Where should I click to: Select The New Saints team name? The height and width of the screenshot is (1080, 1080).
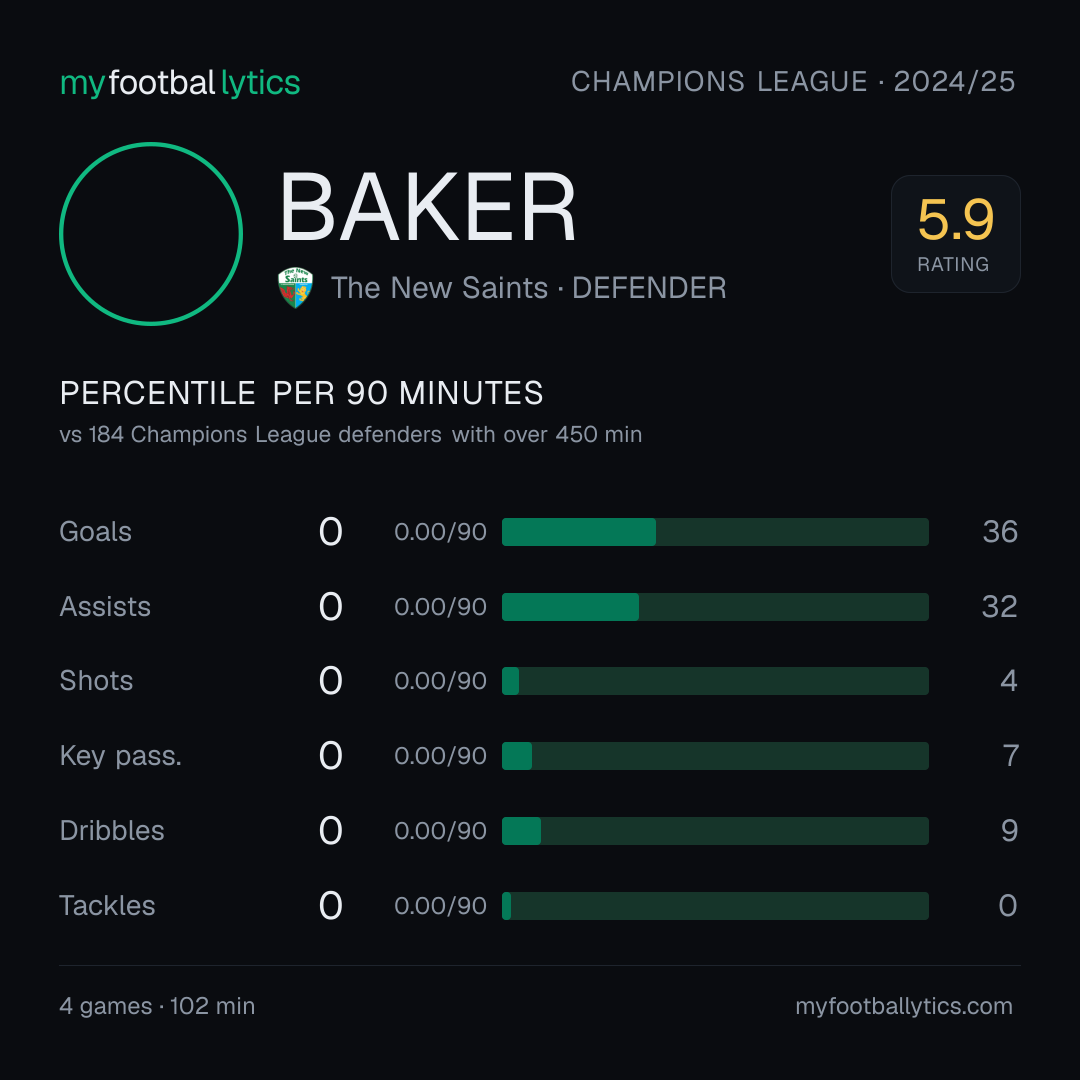[439, 288]
